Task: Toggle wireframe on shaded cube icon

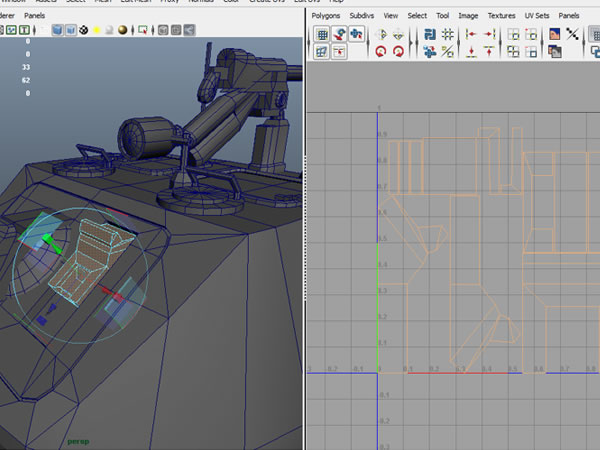Action: 71,30
